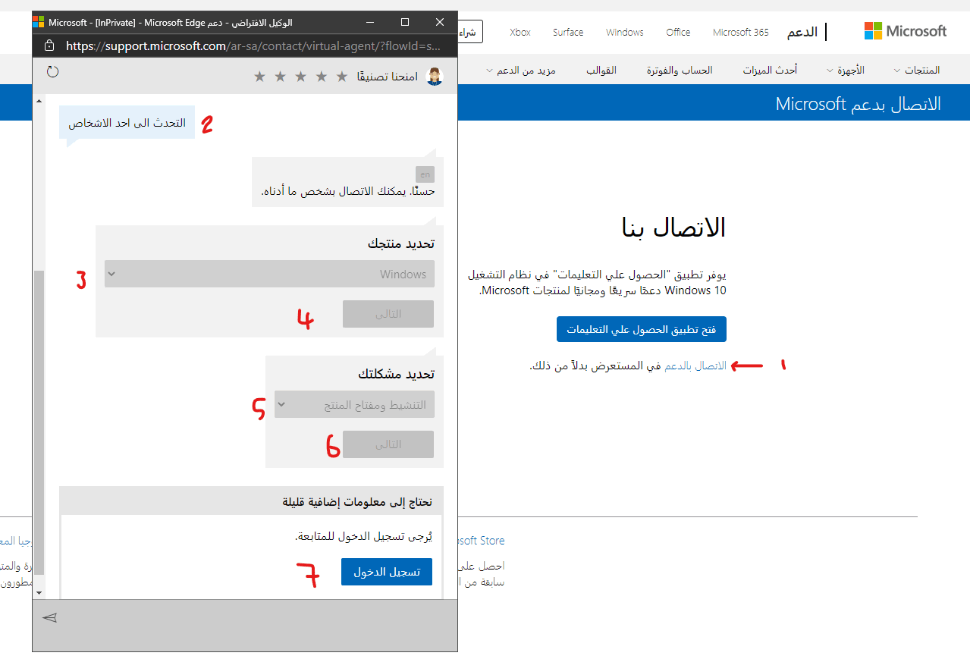970x659 pixels.
Task: Open الحساب والفوترة nav item
Action: click(x=679, y=71)
